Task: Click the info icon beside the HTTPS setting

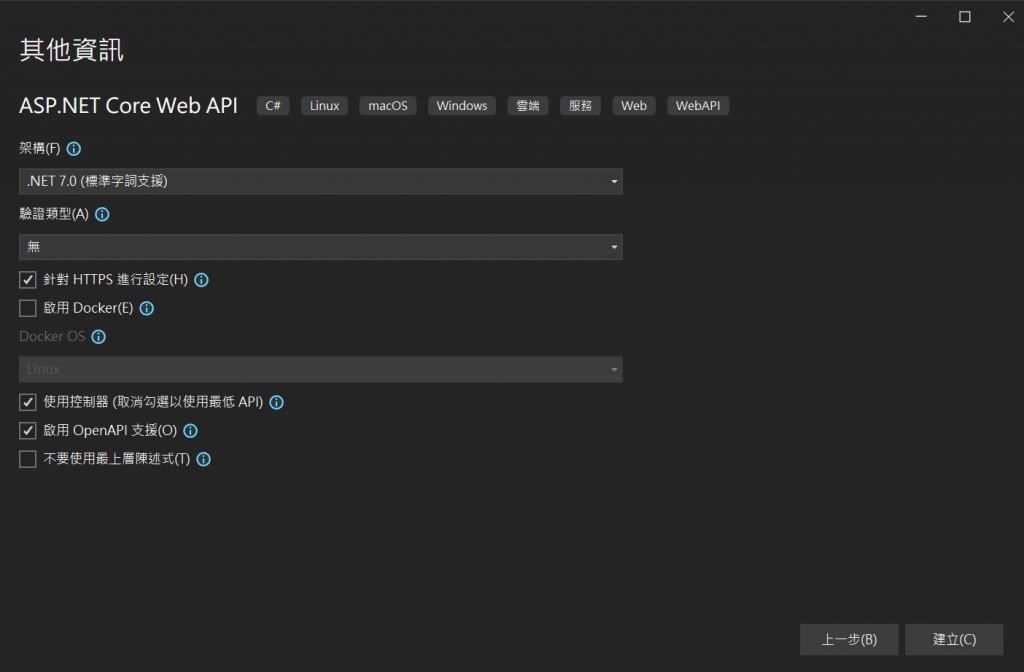Action: (202, 280)
